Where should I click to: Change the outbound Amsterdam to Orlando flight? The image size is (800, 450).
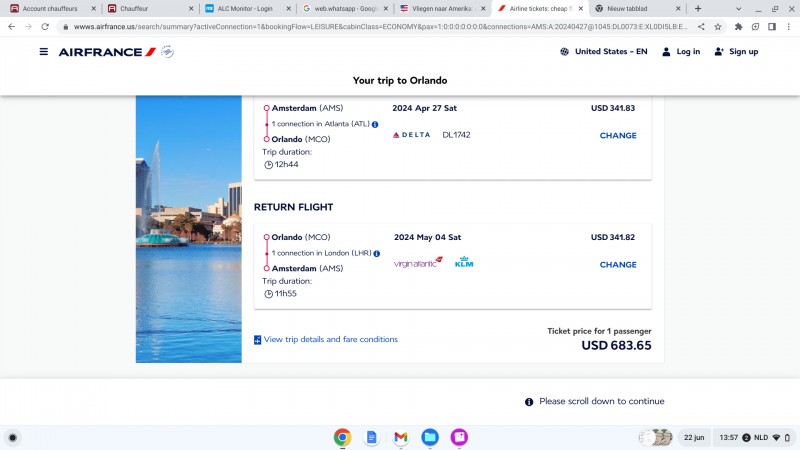tap(618, 136)
